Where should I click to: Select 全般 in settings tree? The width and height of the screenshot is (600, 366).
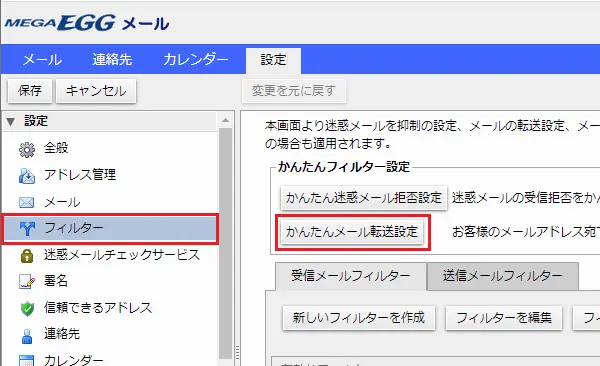click(x=56, y=148)
